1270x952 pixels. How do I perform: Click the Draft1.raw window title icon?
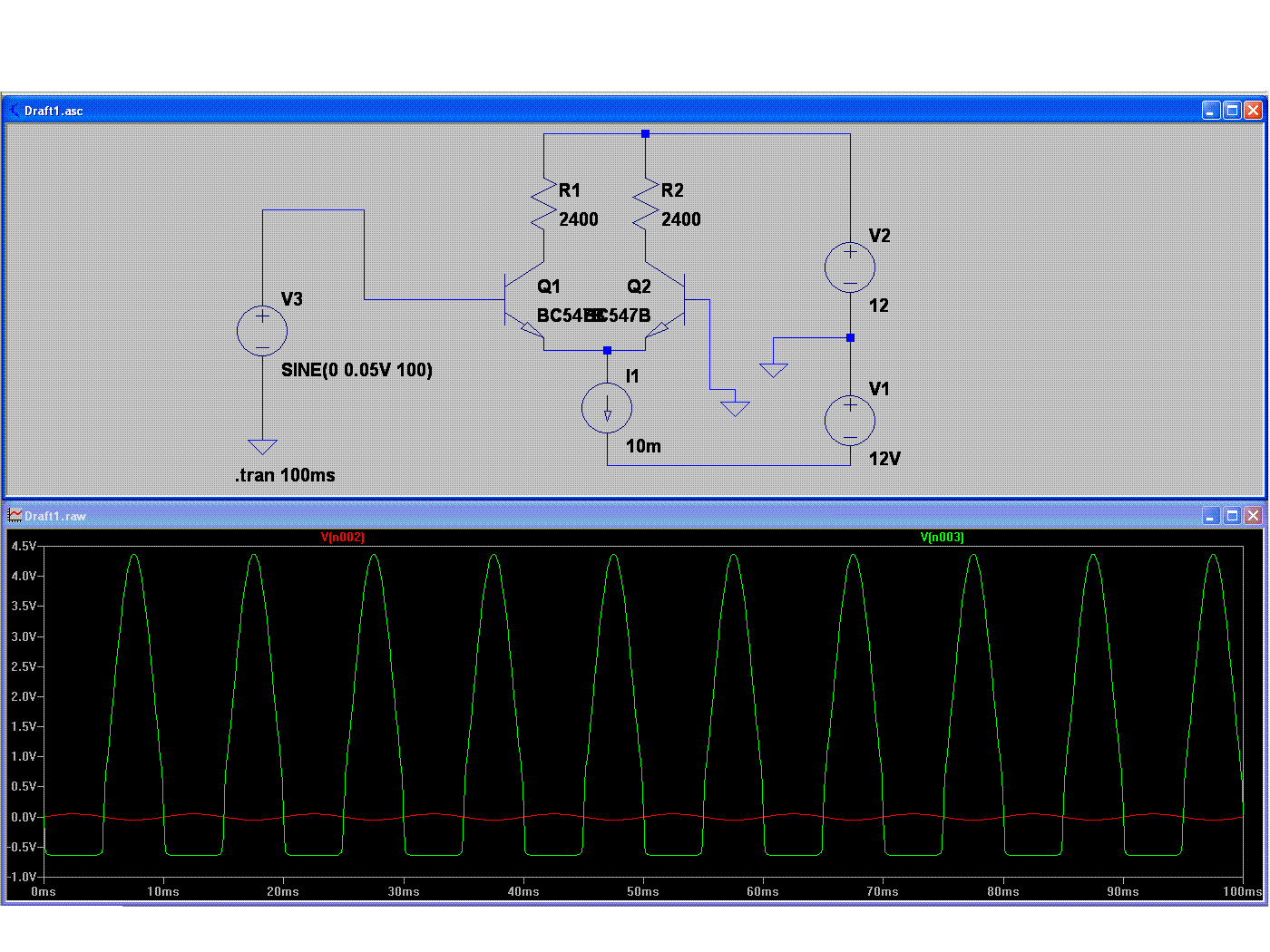coord(15,515)
